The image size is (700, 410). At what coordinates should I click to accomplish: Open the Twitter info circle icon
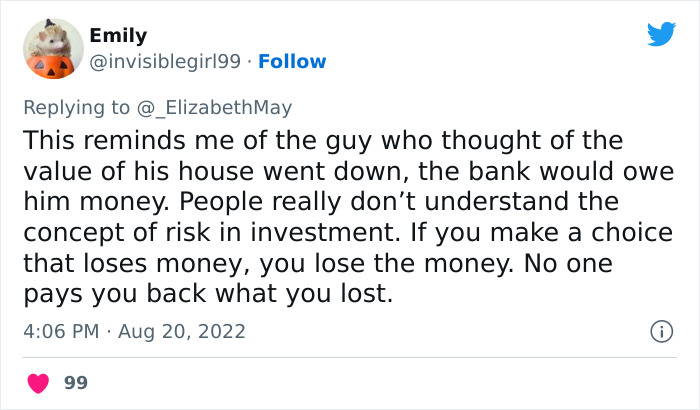tap(660, 331)
